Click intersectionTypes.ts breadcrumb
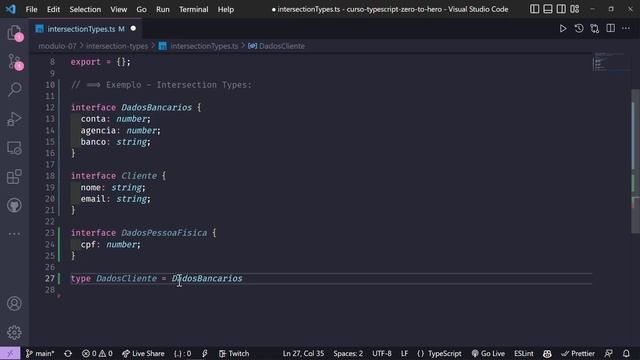 click(x=204, y=46)
